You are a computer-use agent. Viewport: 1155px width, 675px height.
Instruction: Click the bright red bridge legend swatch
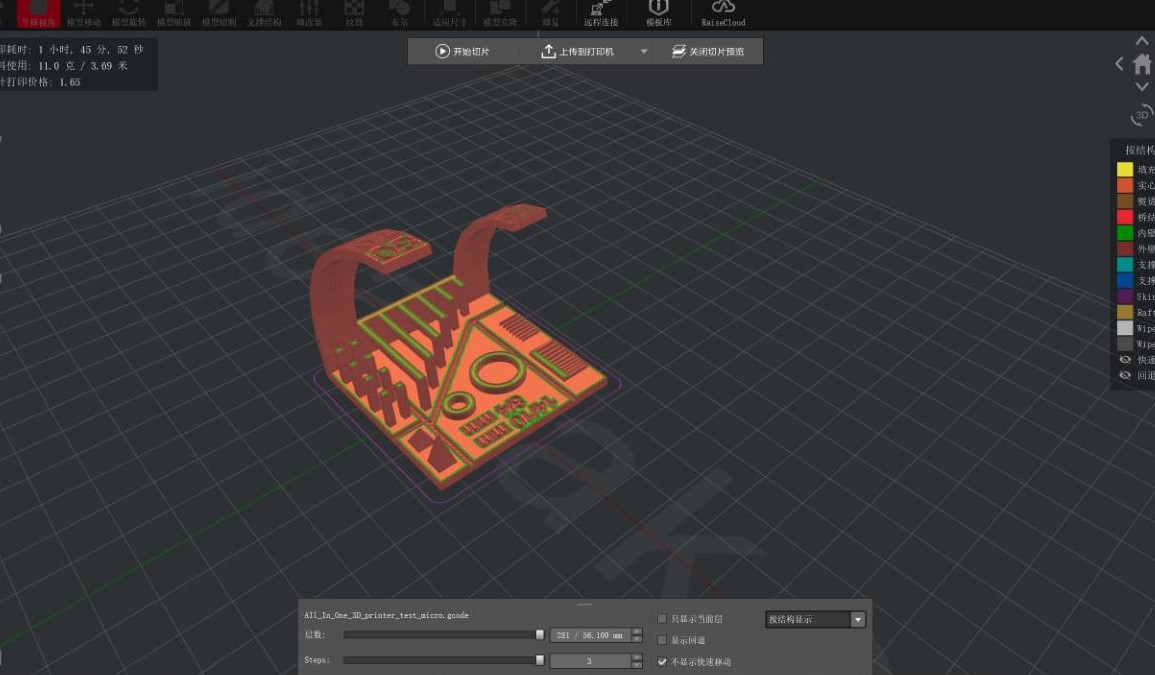[1125, 217]
